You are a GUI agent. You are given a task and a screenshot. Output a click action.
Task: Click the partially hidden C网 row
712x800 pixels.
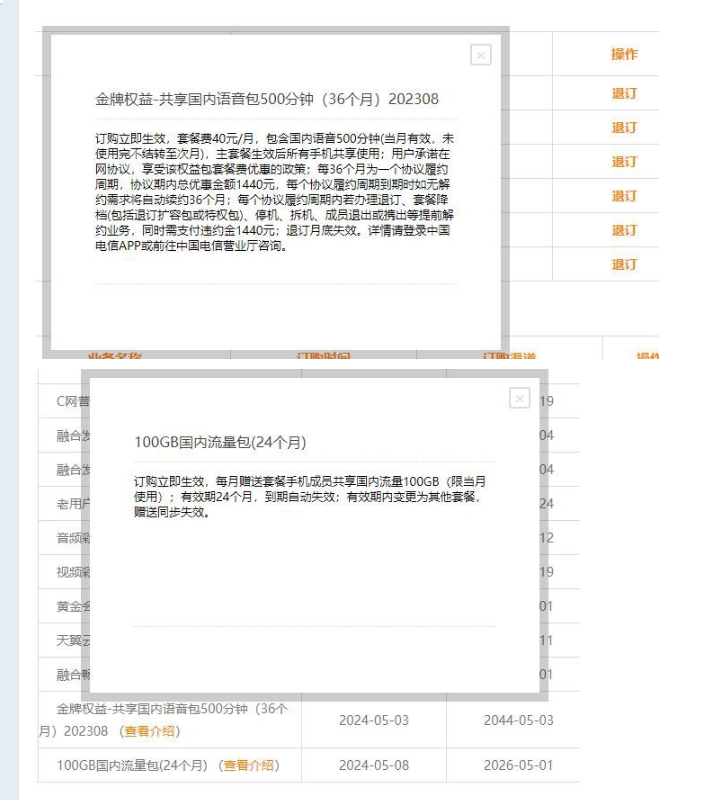(72, 401)
